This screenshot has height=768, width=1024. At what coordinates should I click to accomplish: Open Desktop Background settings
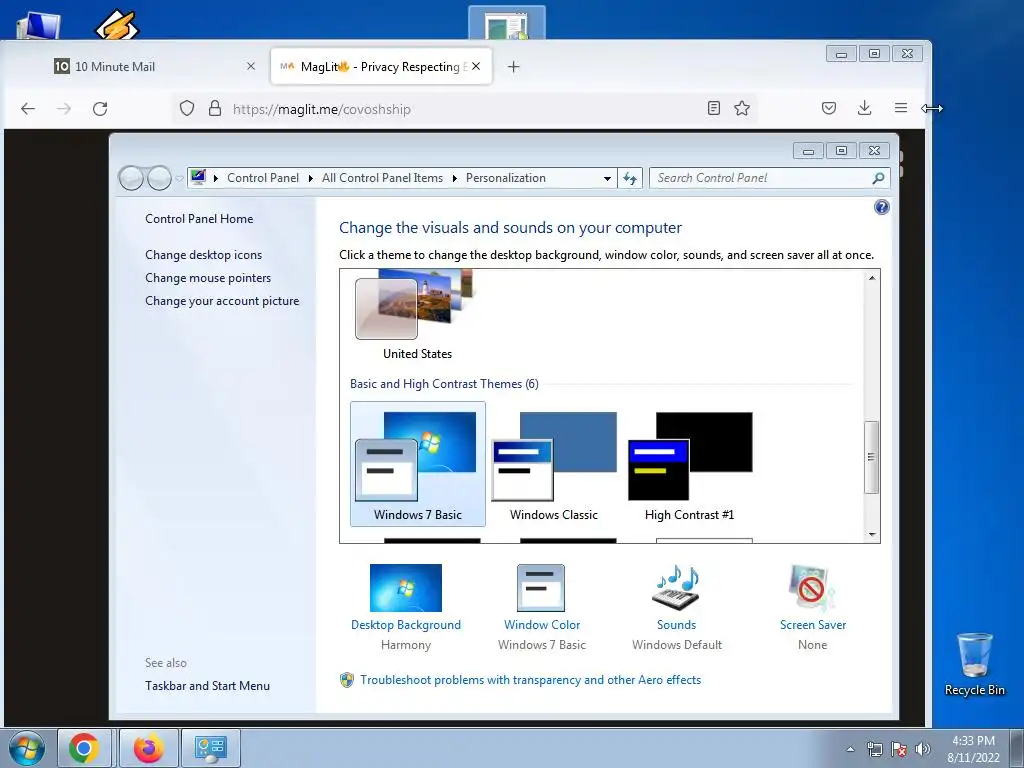tap(406, 607)
